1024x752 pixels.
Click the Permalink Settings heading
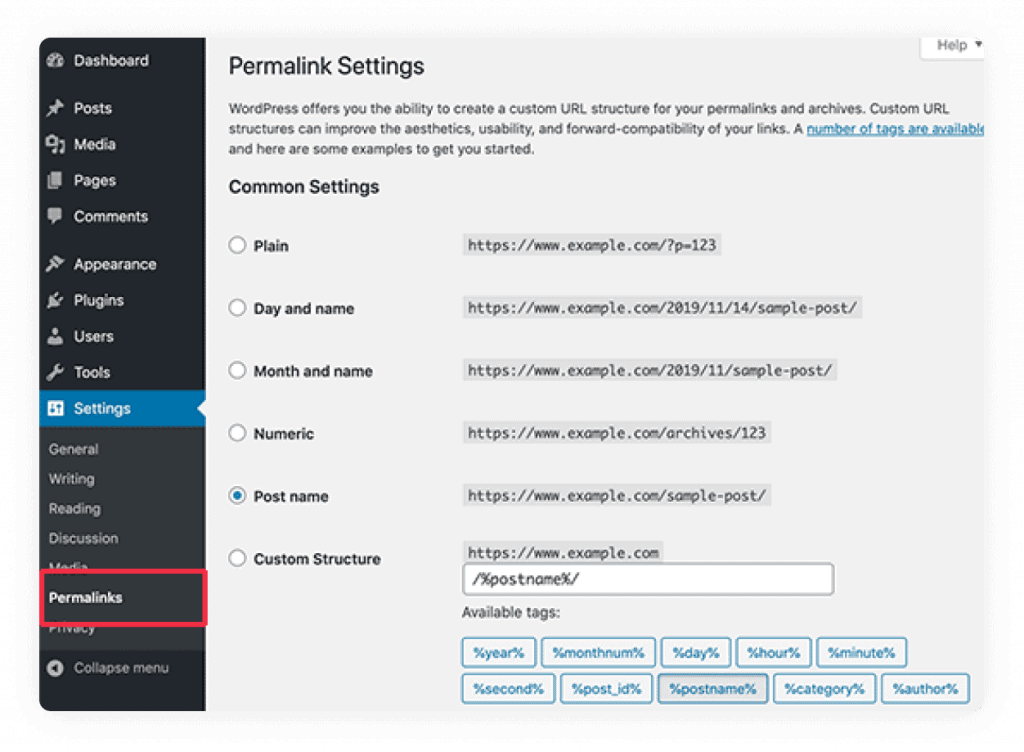click(327, 67)
